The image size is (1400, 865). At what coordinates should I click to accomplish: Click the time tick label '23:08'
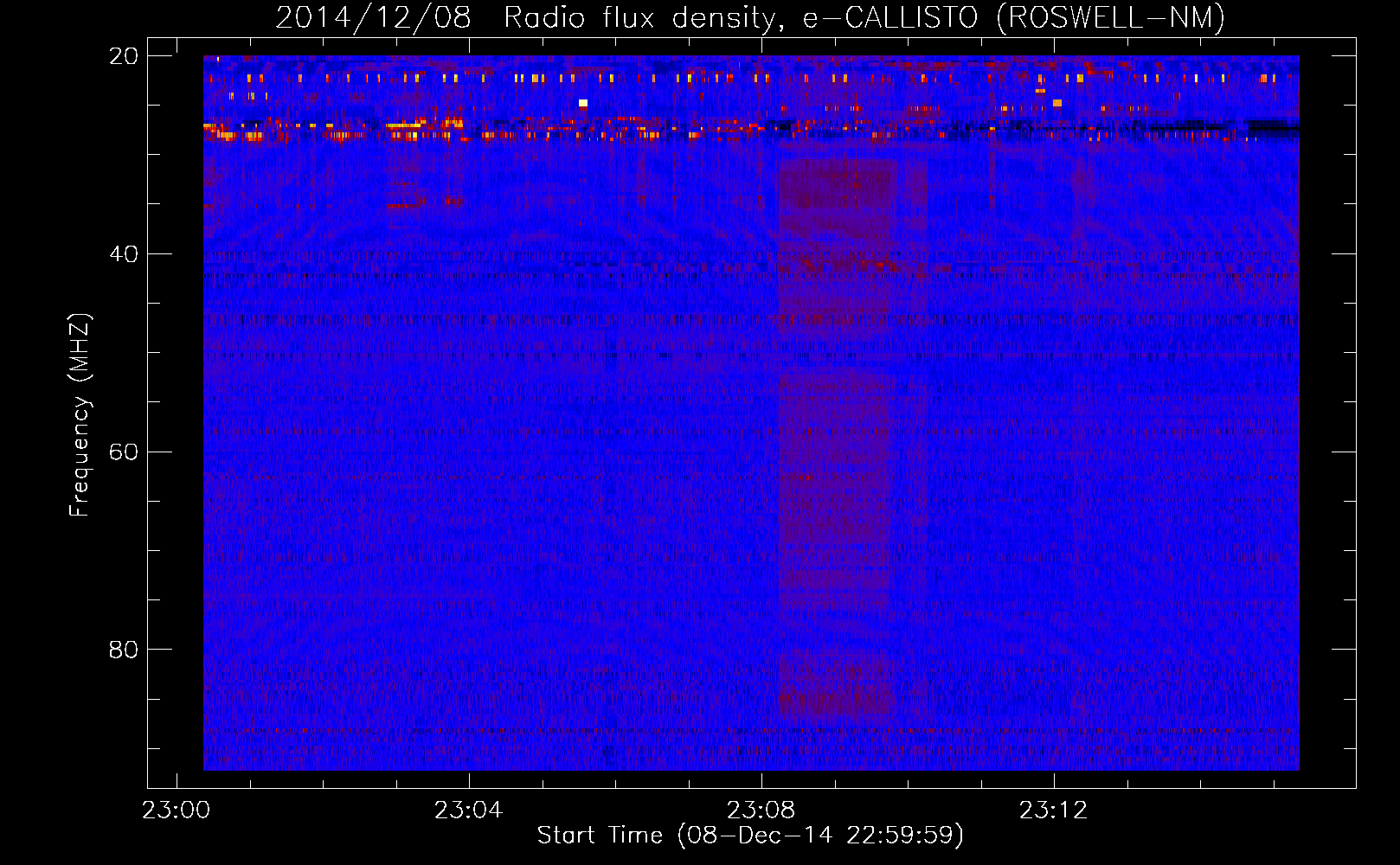[761, 811]
